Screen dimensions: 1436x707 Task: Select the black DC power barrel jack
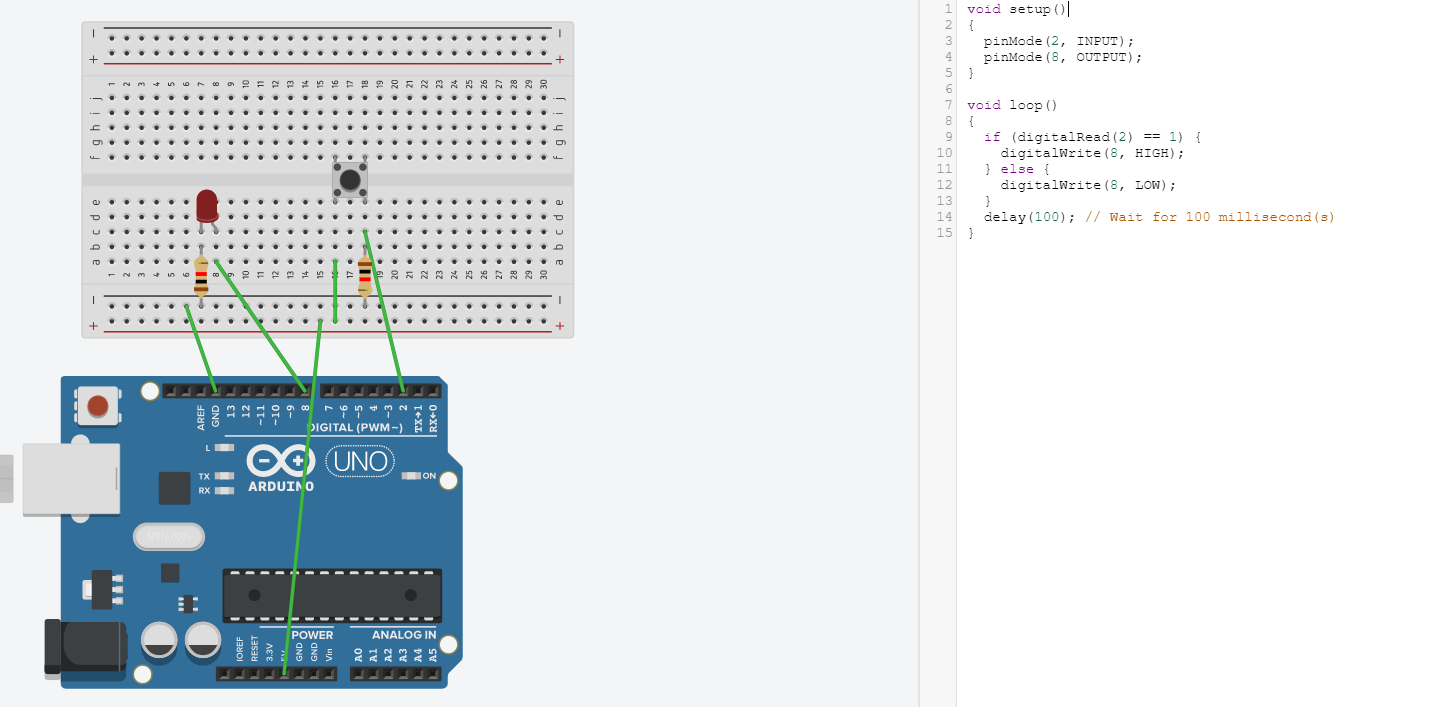pos(85,648)
